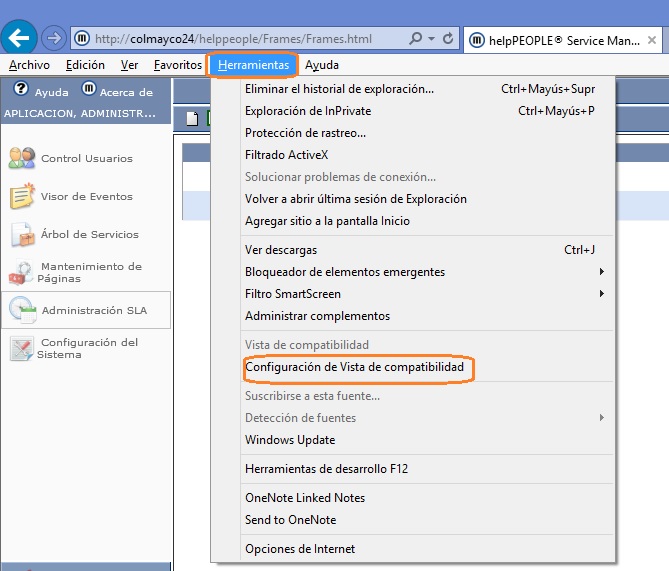Open address bar autocomplete dropdown arrow
This screenshot has width=669, height=571.
[x=431, y=39]
